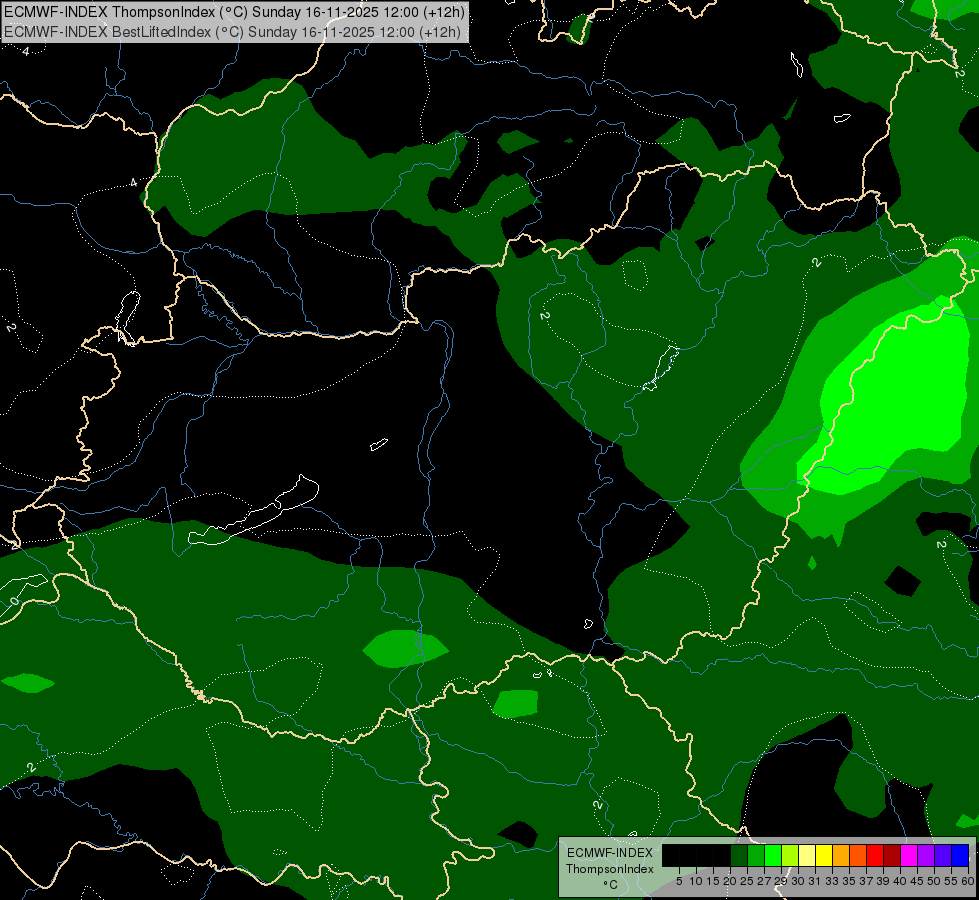Pick the blue legend swatch (55-60)
Viewport: 979px width, 900px height.
(959, 855)
